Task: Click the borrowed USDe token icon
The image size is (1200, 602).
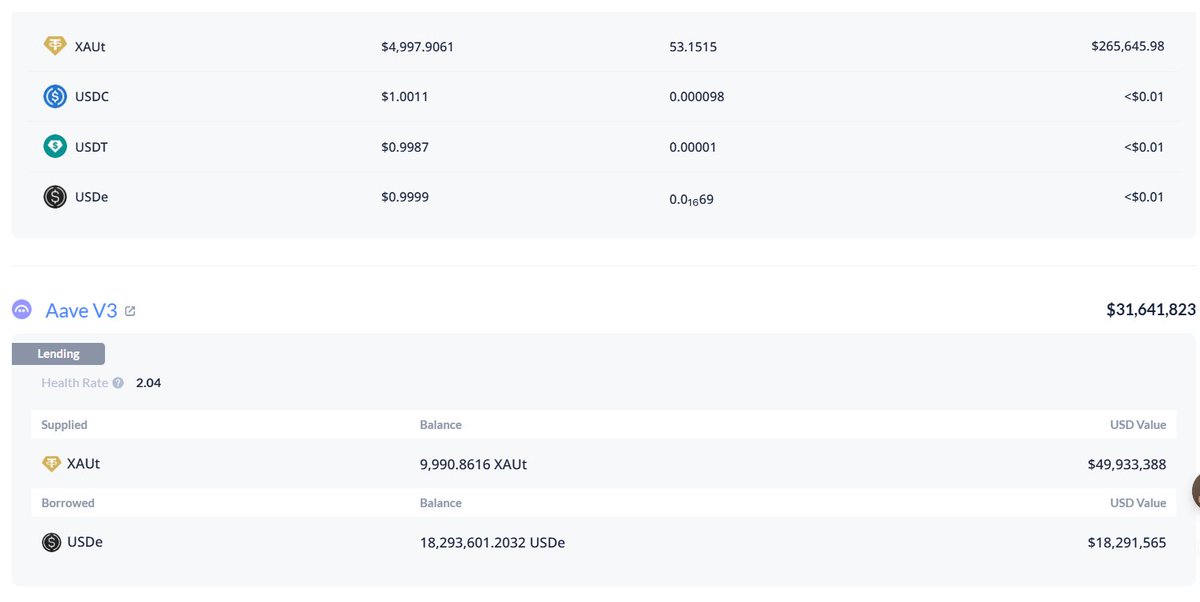Action: [x=51, y=542]
